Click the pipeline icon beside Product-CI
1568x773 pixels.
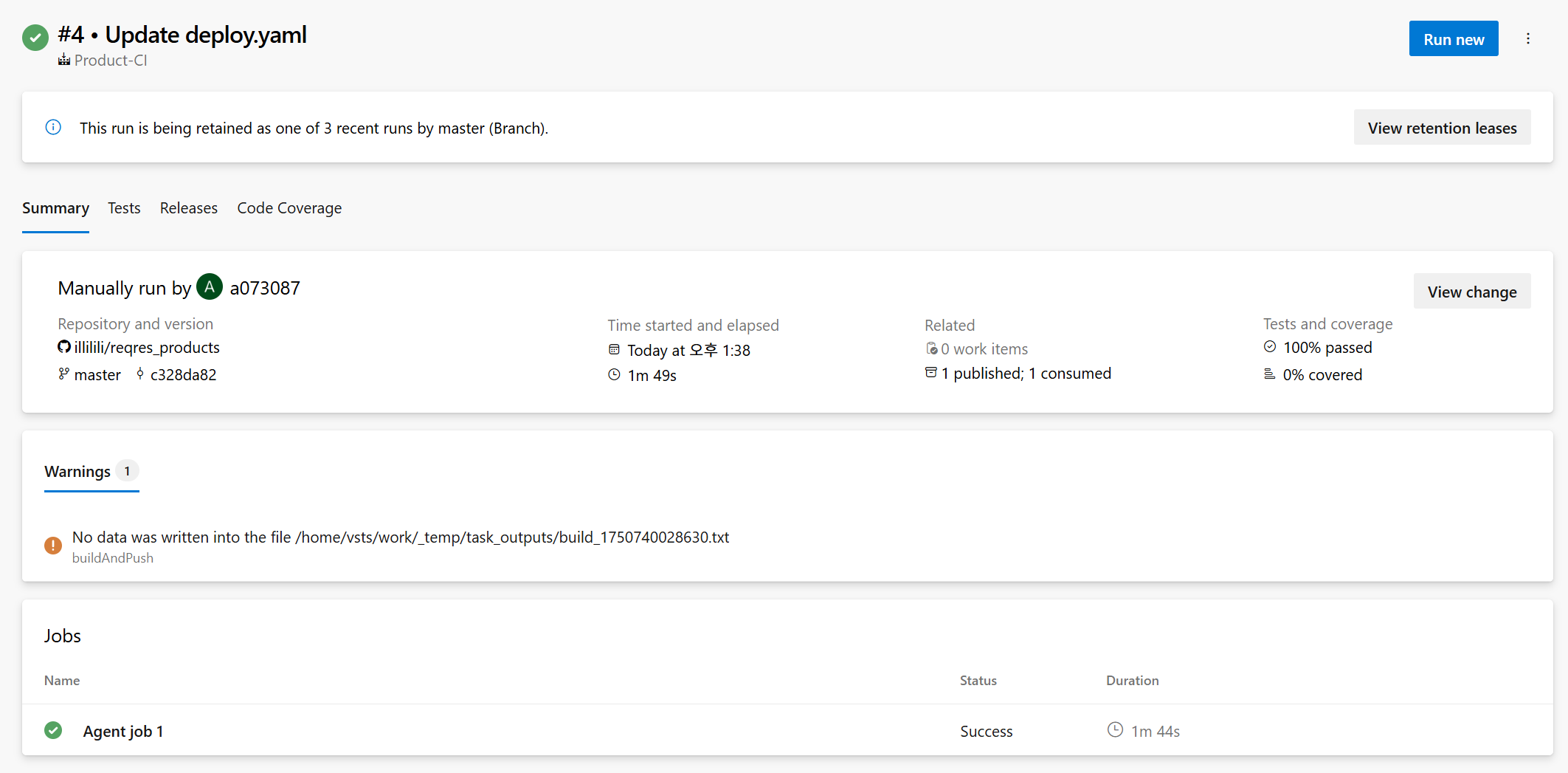[x=64, y=61]
